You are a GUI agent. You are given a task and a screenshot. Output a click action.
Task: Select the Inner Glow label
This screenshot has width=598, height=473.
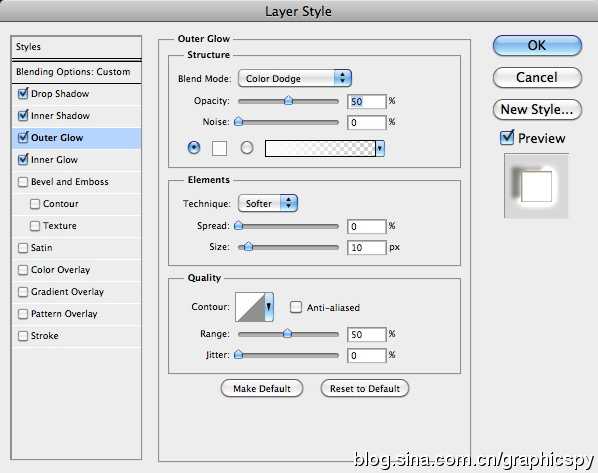pos(54,160)
